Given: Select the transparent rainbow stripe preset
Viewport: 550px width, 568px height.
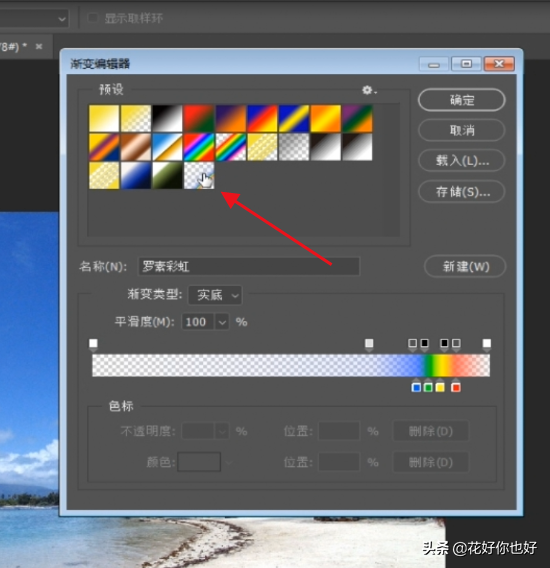Looking at the screenshot, I should pyautogui.click(x=231, y=147).
